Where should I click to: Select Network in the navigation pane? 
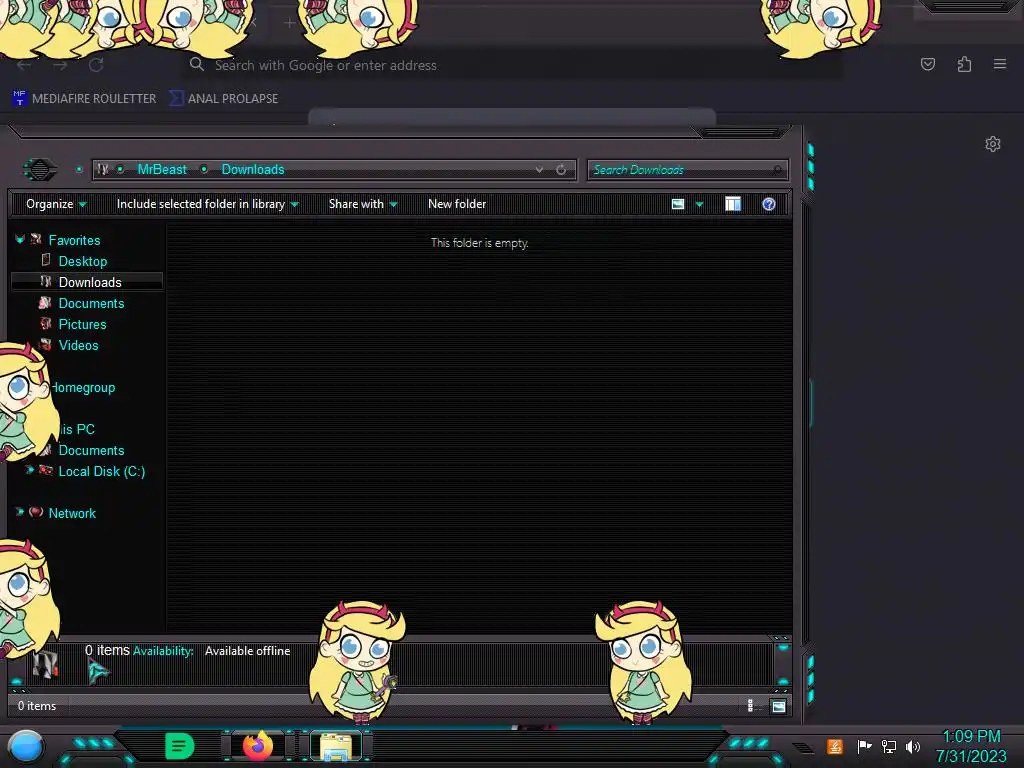(x=72, y=513)
